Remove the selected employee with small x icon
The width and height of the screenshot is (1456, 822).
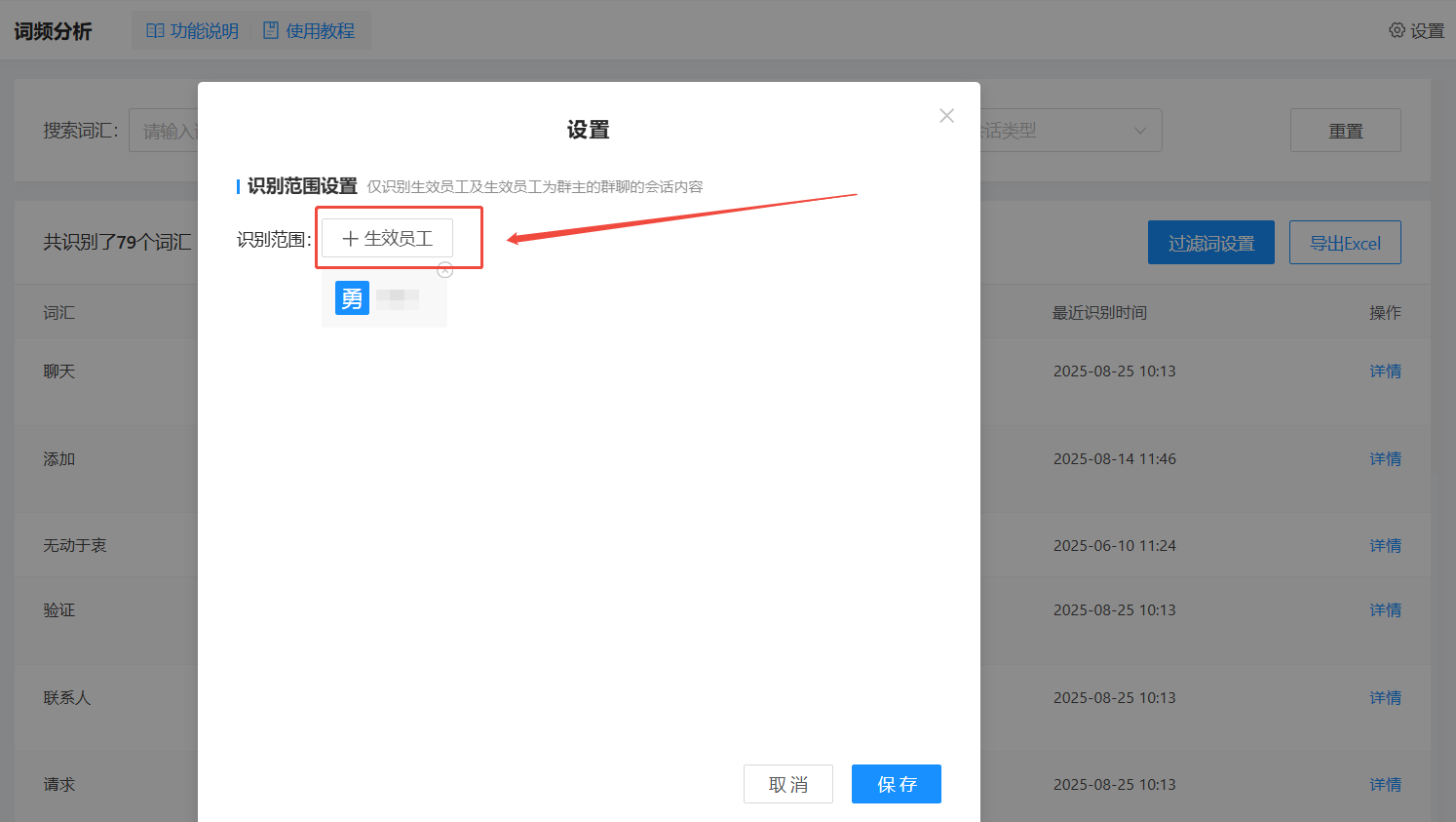[x=445, y=270]
